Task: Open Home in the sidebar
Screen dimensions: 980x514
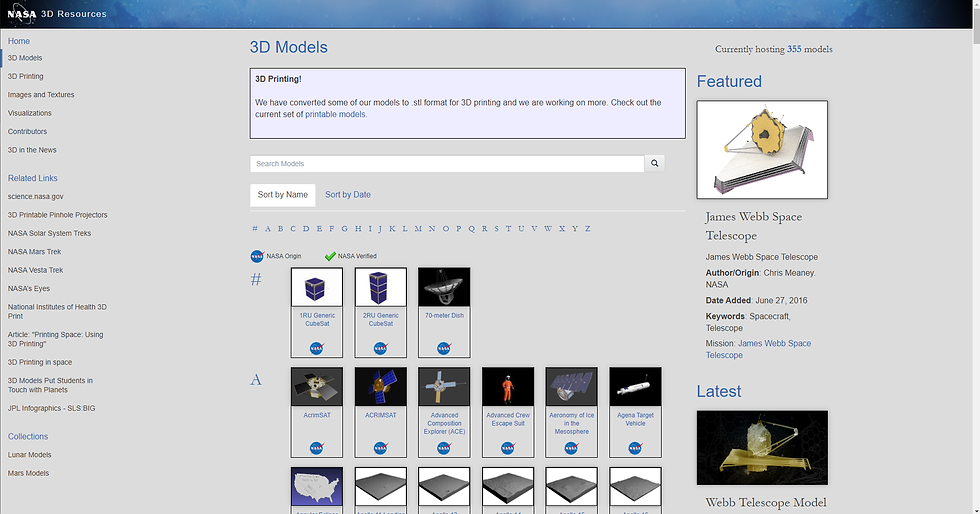Action: 19,41
